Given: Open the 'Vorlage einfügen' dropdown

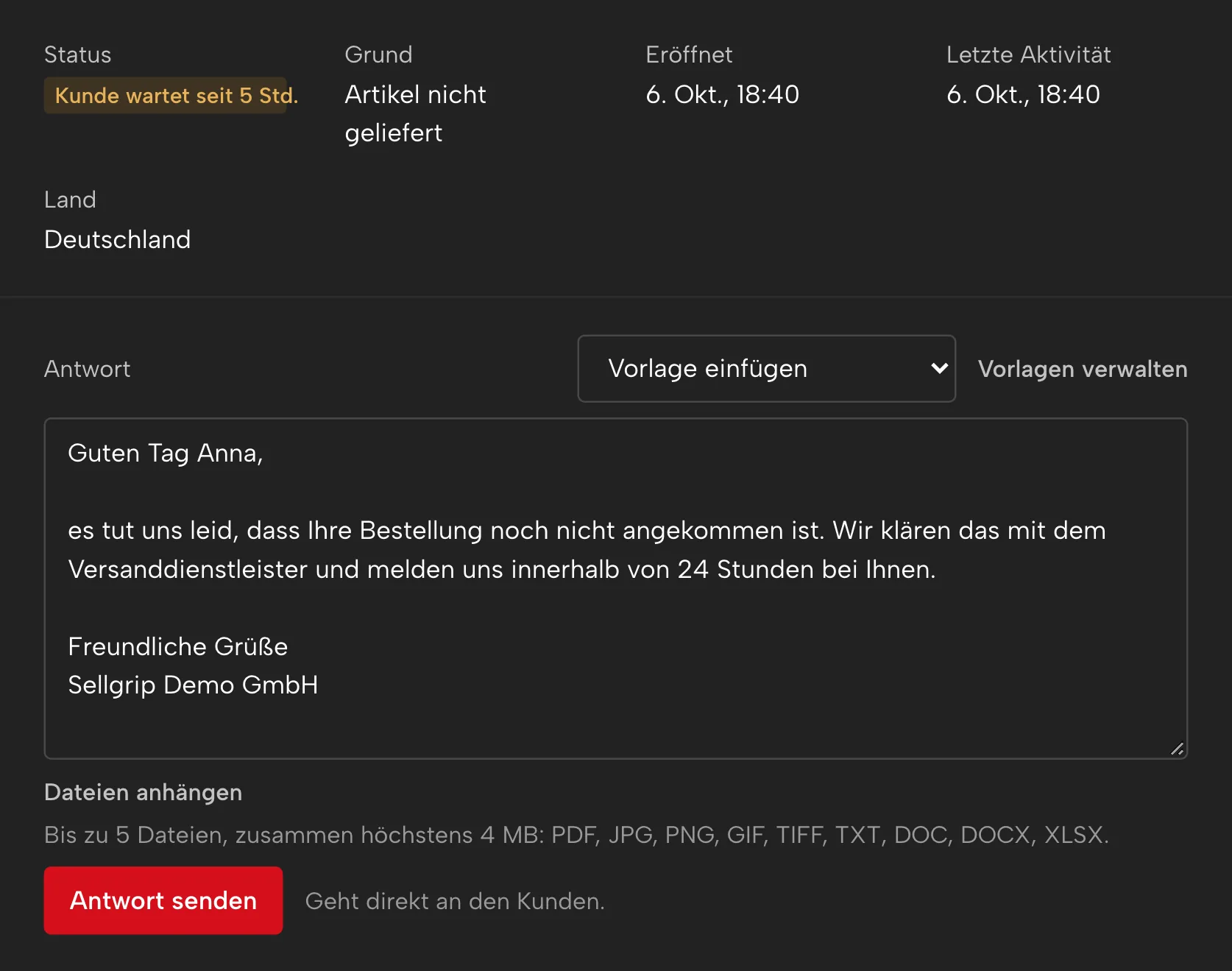Looking at the screenshot, I should pyautogui.click(x=766, y=369).
